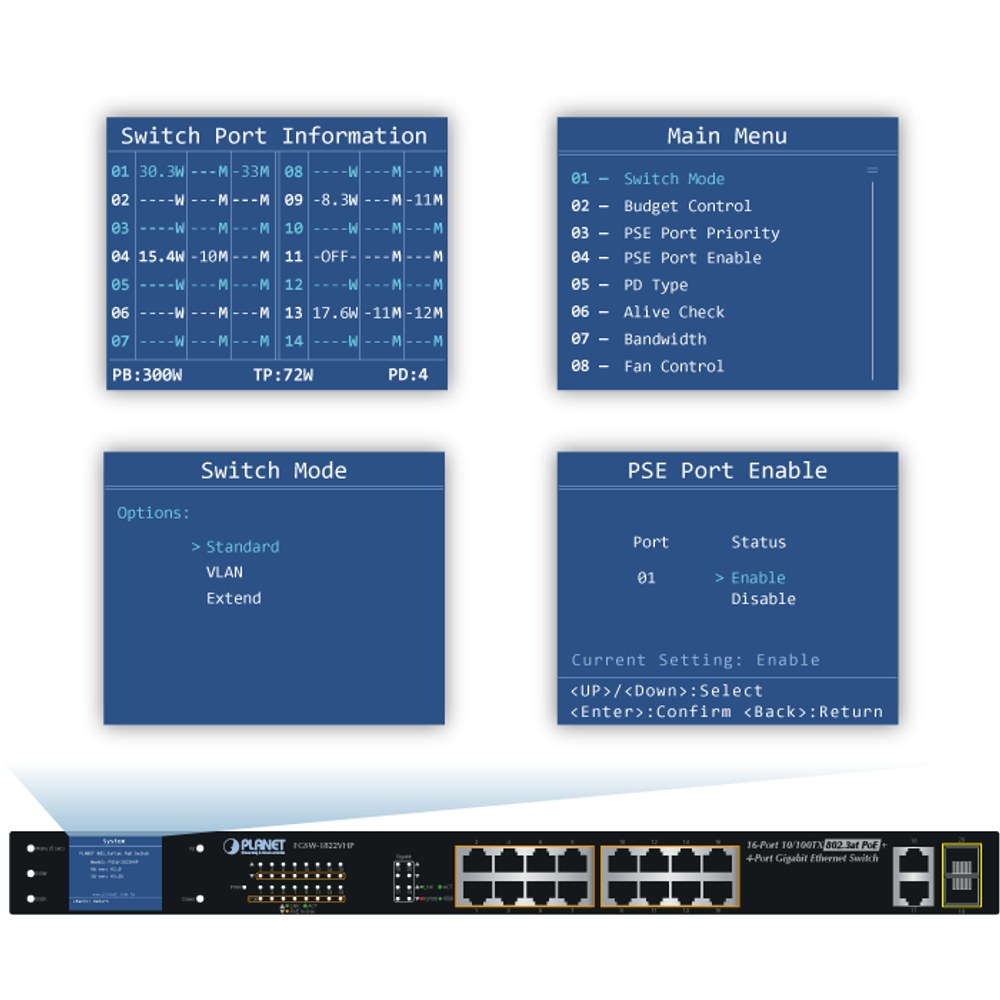Image resolution: width=1000 pixels, height=1000 pixels.
Task: Open 04 PSE Port Enable entry
Action: pos(666,258)
